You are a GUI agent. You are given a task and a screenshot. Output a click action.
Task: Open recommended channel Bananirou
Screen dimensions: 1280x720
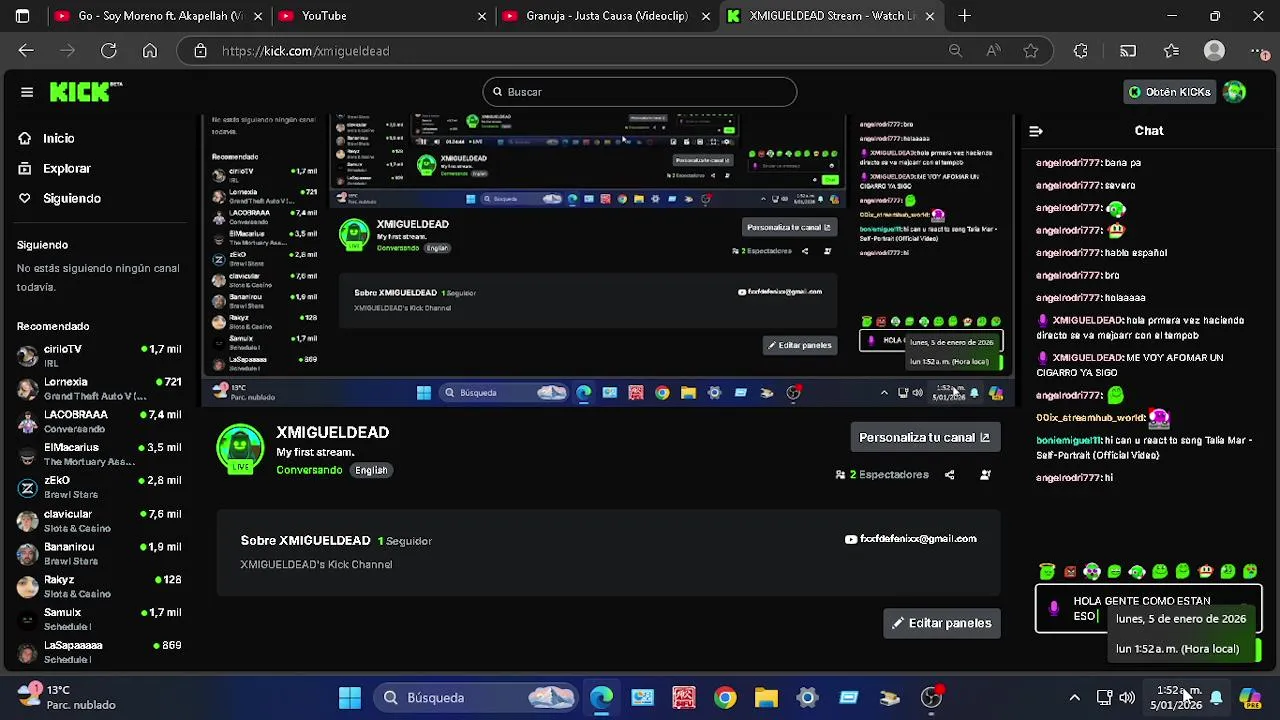click(99, 554)
